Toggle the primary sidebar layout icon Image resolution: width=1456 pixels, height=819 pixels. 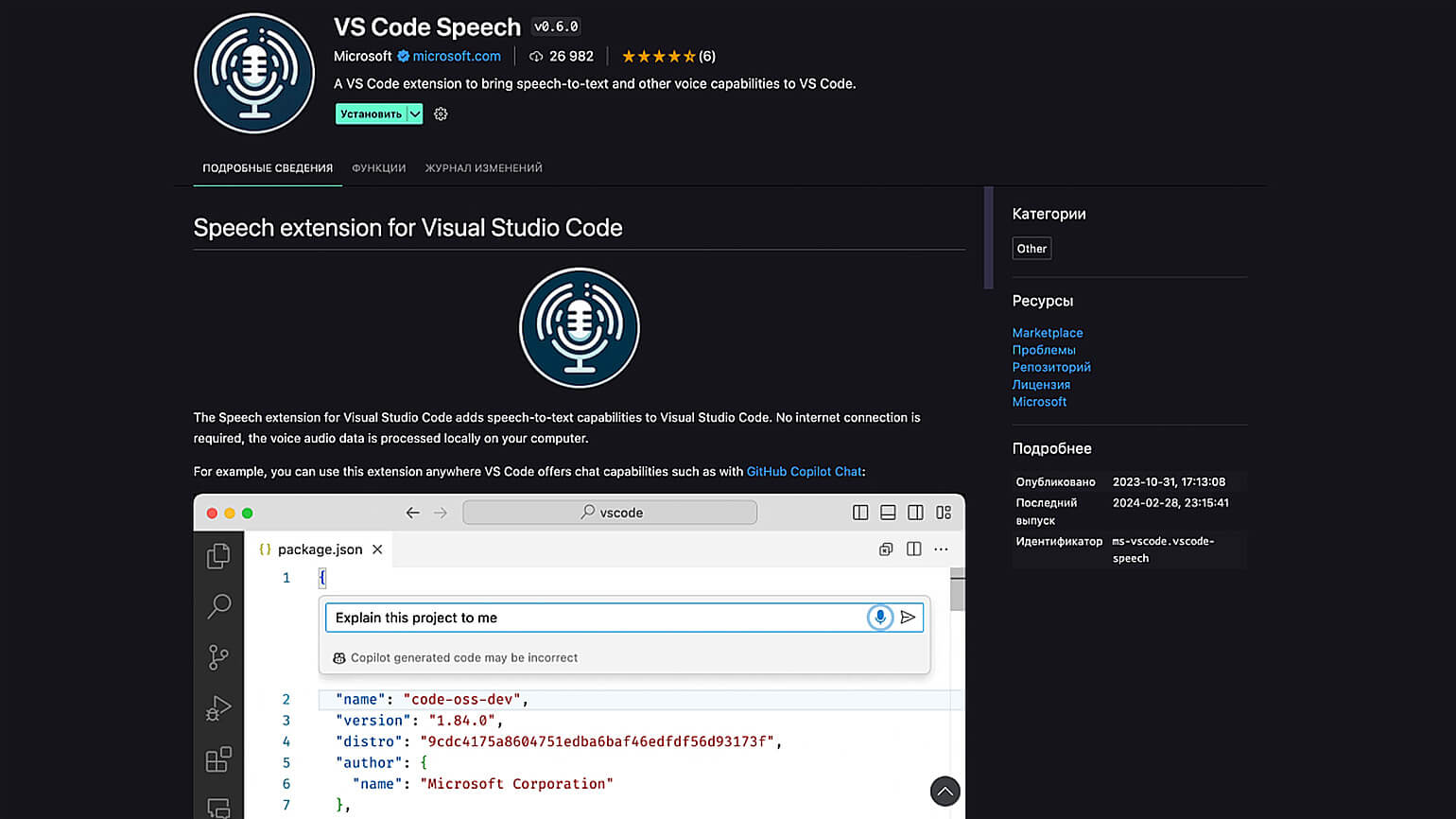pyautogui.click(x=860, y=513)
